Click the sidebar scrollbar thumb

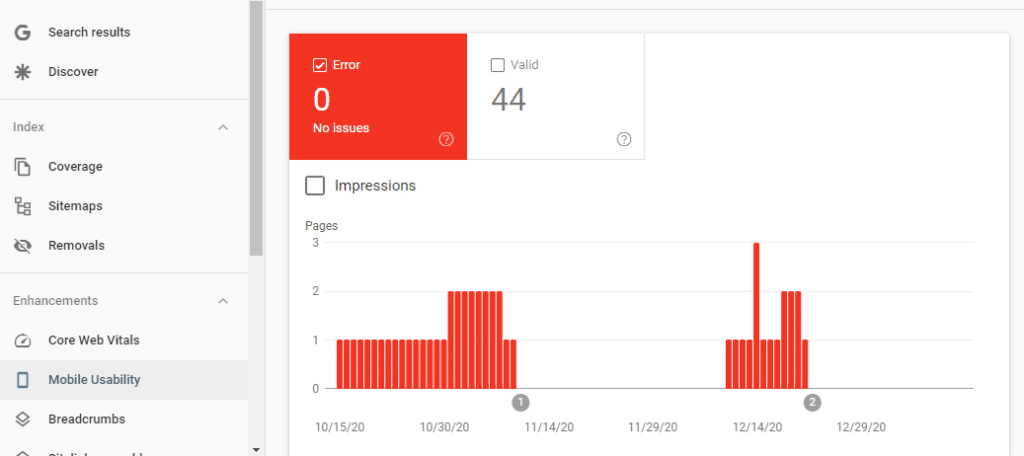(256, 128)
